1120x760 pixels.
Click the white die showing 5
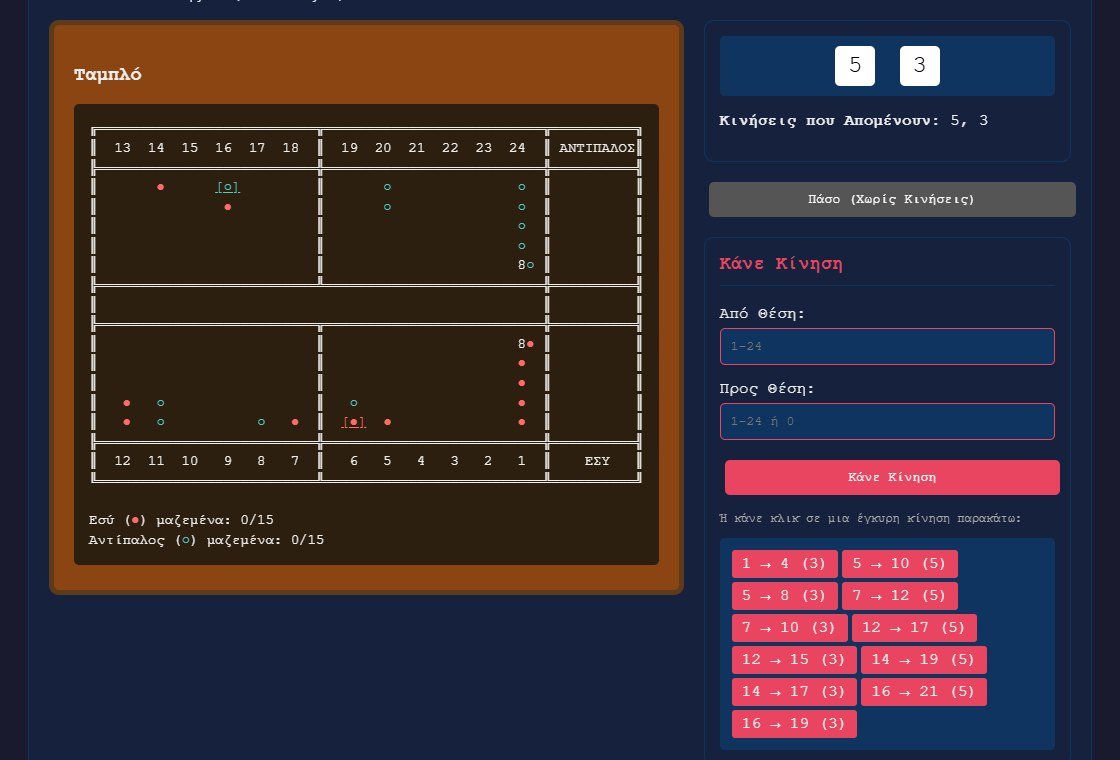tap(855, 66)
